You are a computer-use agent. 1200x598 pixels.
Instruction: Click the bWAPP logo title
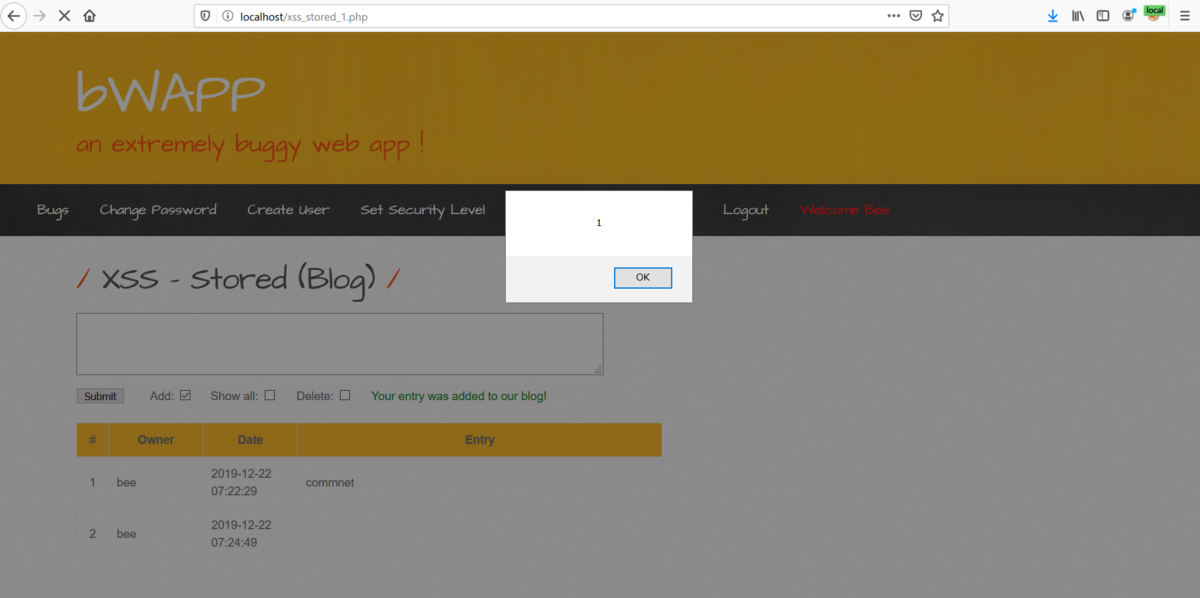click(171, 93)
